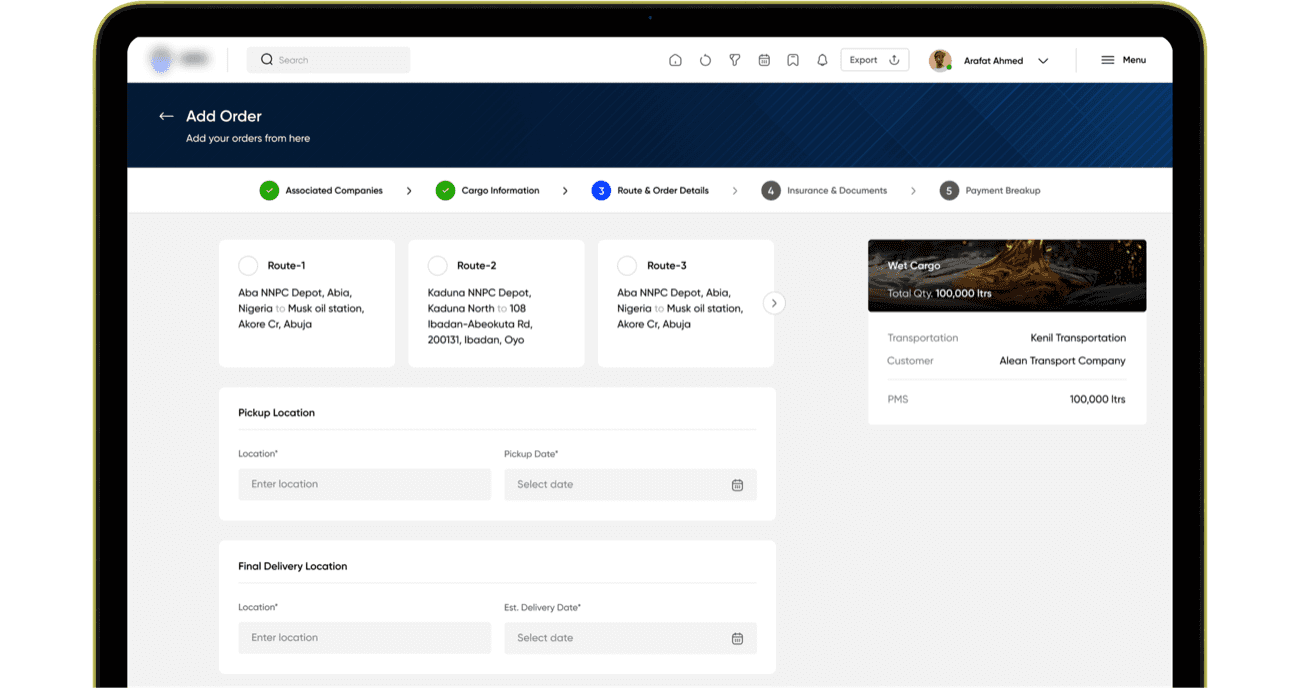
Task: Open notifications bell icon
Action: (x=822, y=60)
